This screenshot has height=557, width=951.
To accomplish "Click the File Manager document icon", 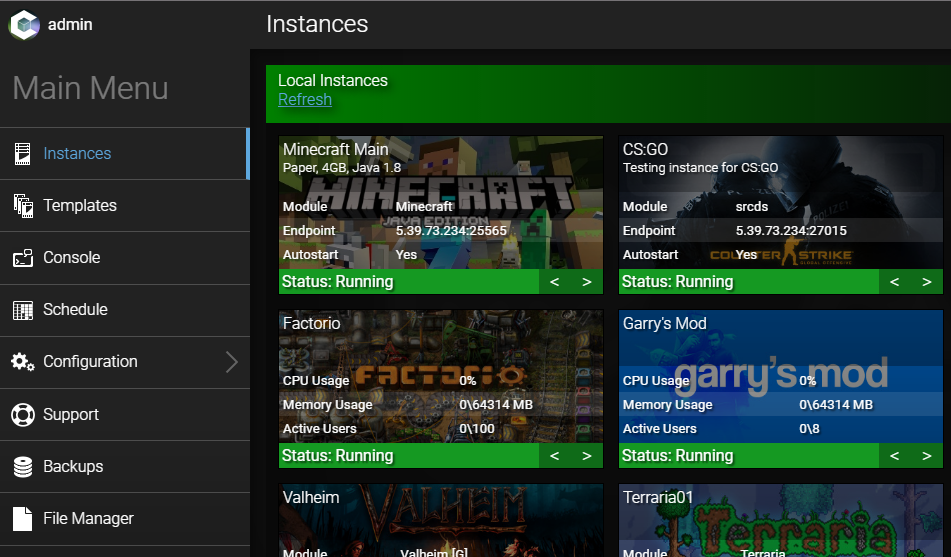I will coord(22,519).
